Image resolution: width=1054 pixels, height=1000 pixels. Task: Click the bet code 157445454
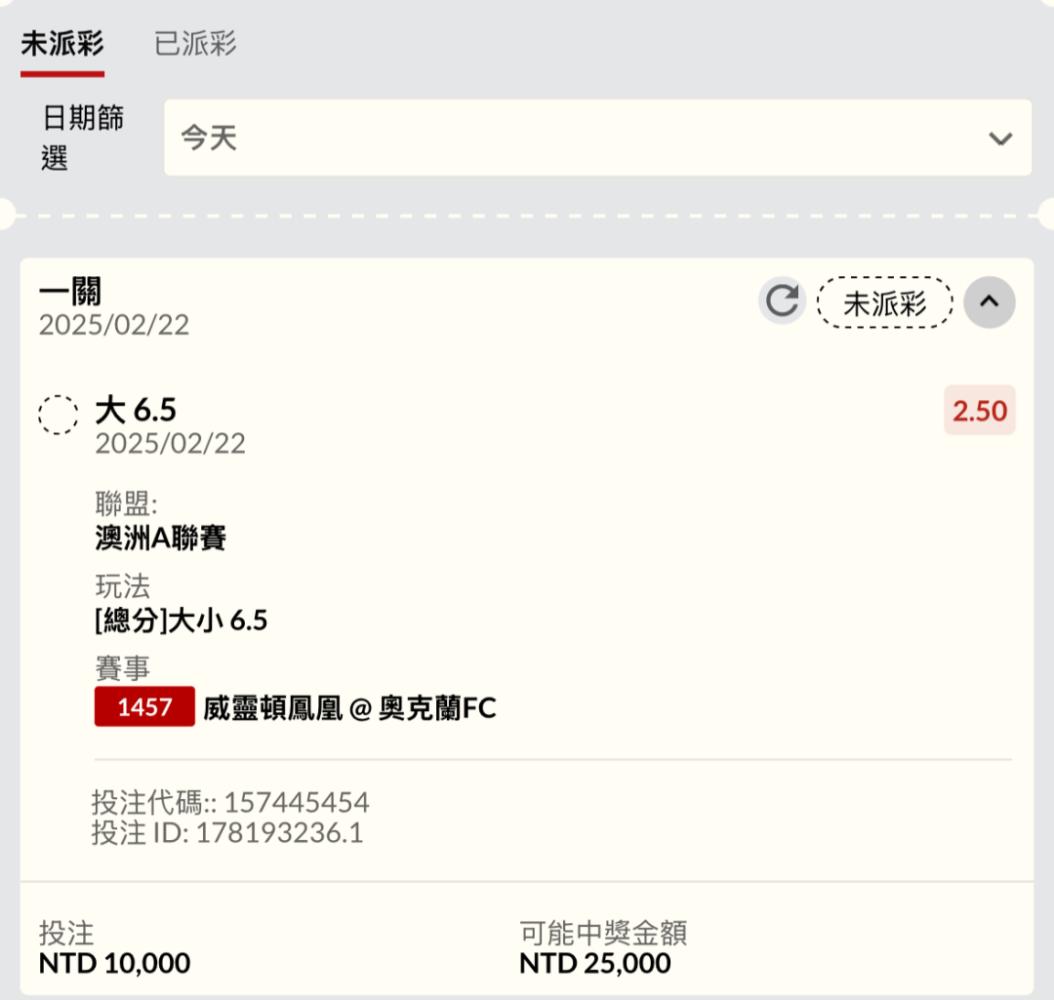296,802
